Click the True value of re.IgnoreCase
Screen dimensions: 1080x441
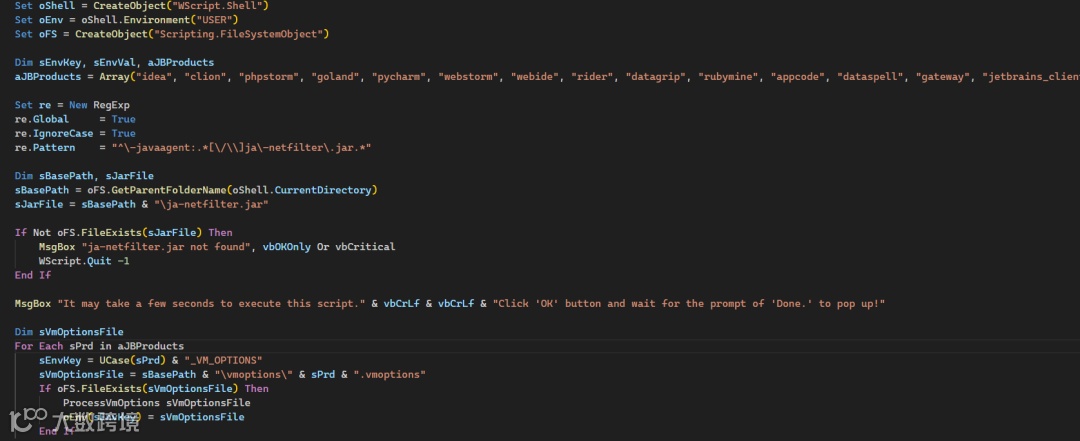click(123, 133)
